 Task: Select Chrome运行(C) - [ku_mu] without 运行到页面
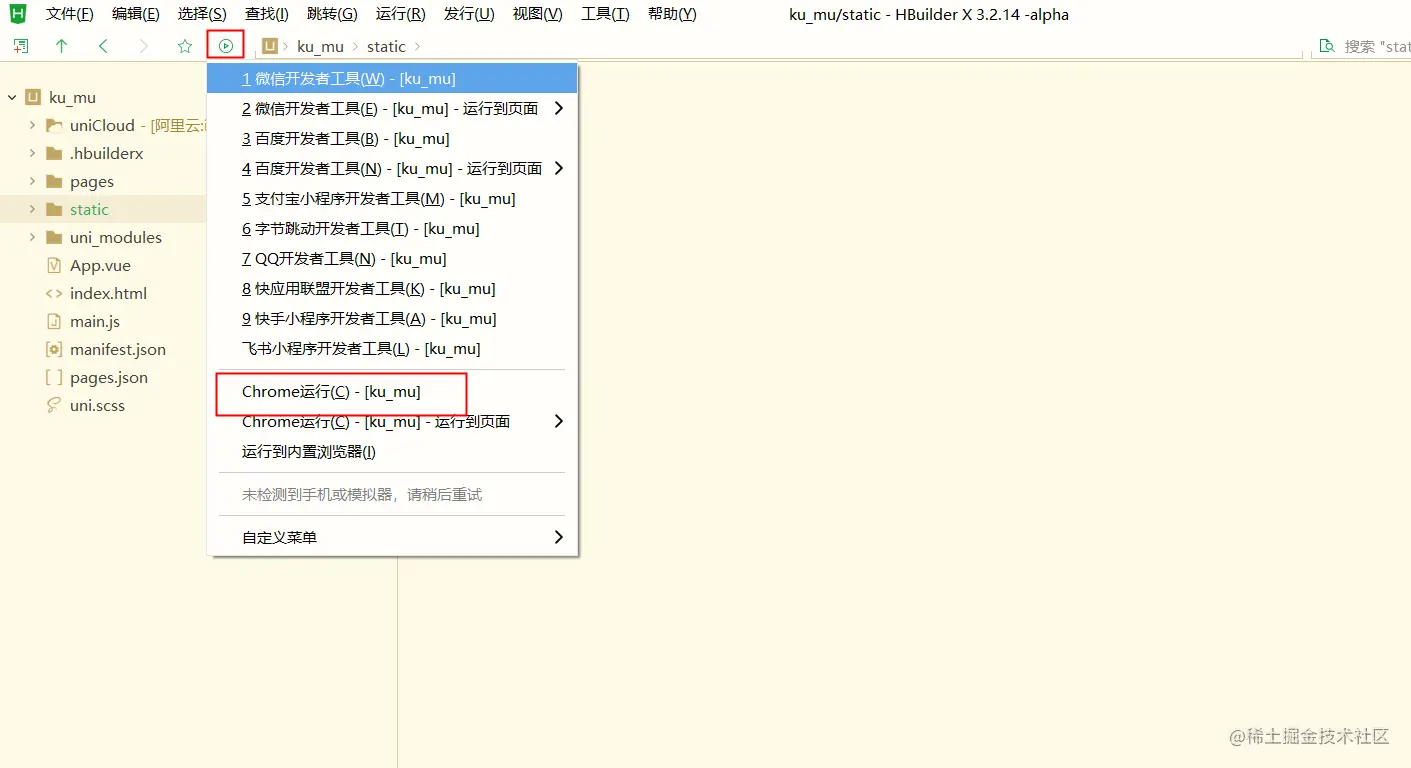pyautogui.click(x=392, y=391)
